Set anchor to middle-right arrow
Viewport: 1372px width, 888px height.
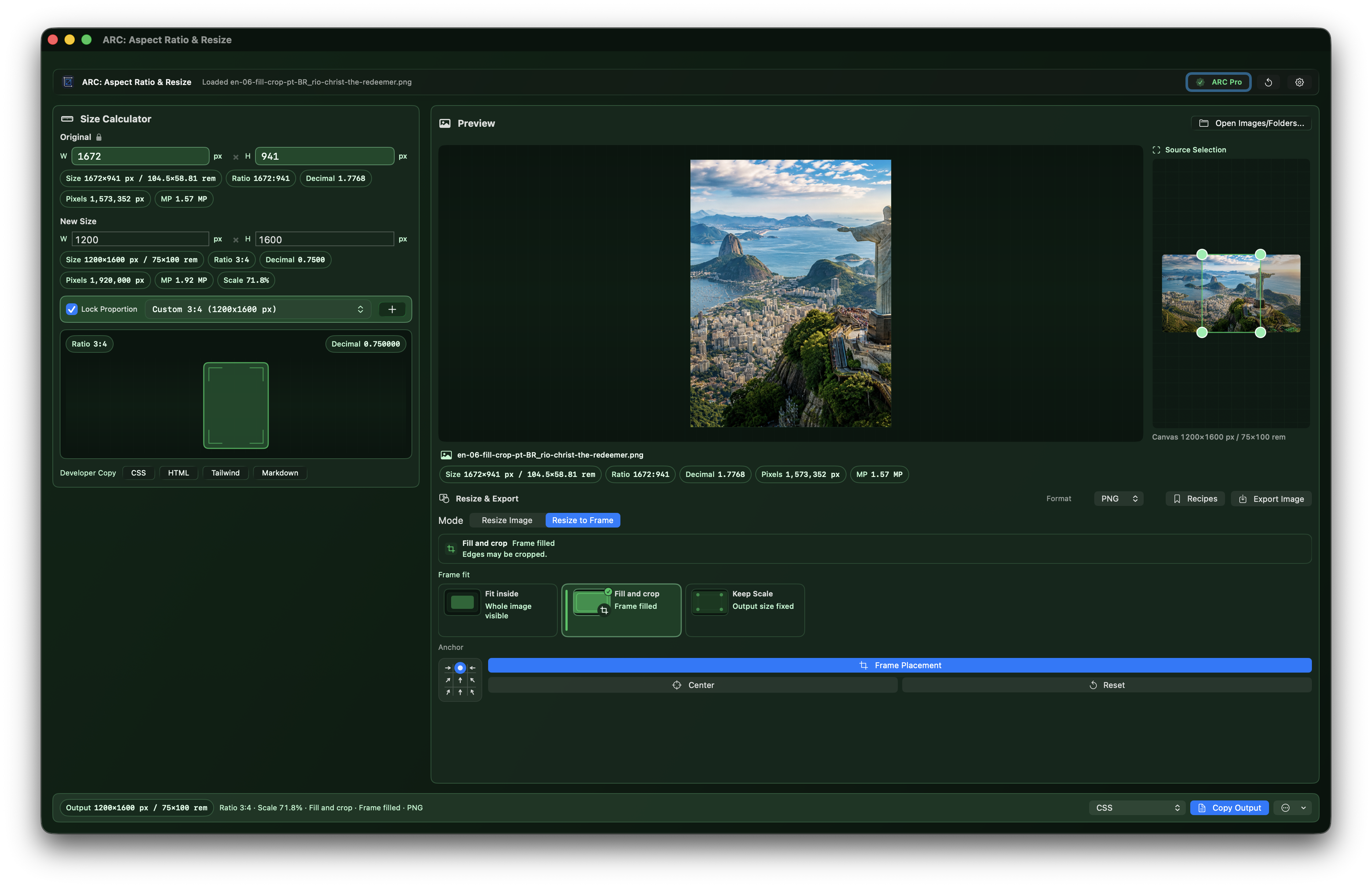(472, 680)
